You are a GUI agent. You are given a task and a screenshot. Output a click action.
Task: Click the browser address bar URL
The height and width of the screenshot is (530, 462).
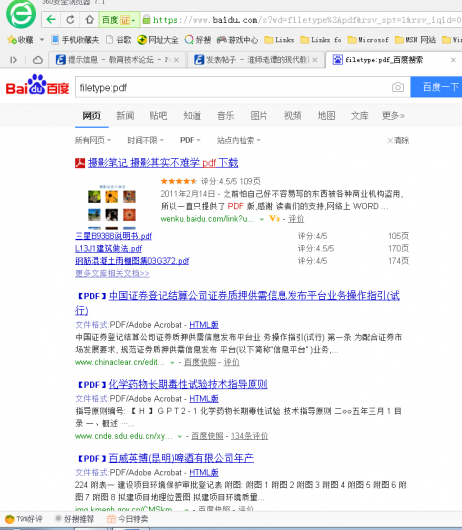pos(307,20)
